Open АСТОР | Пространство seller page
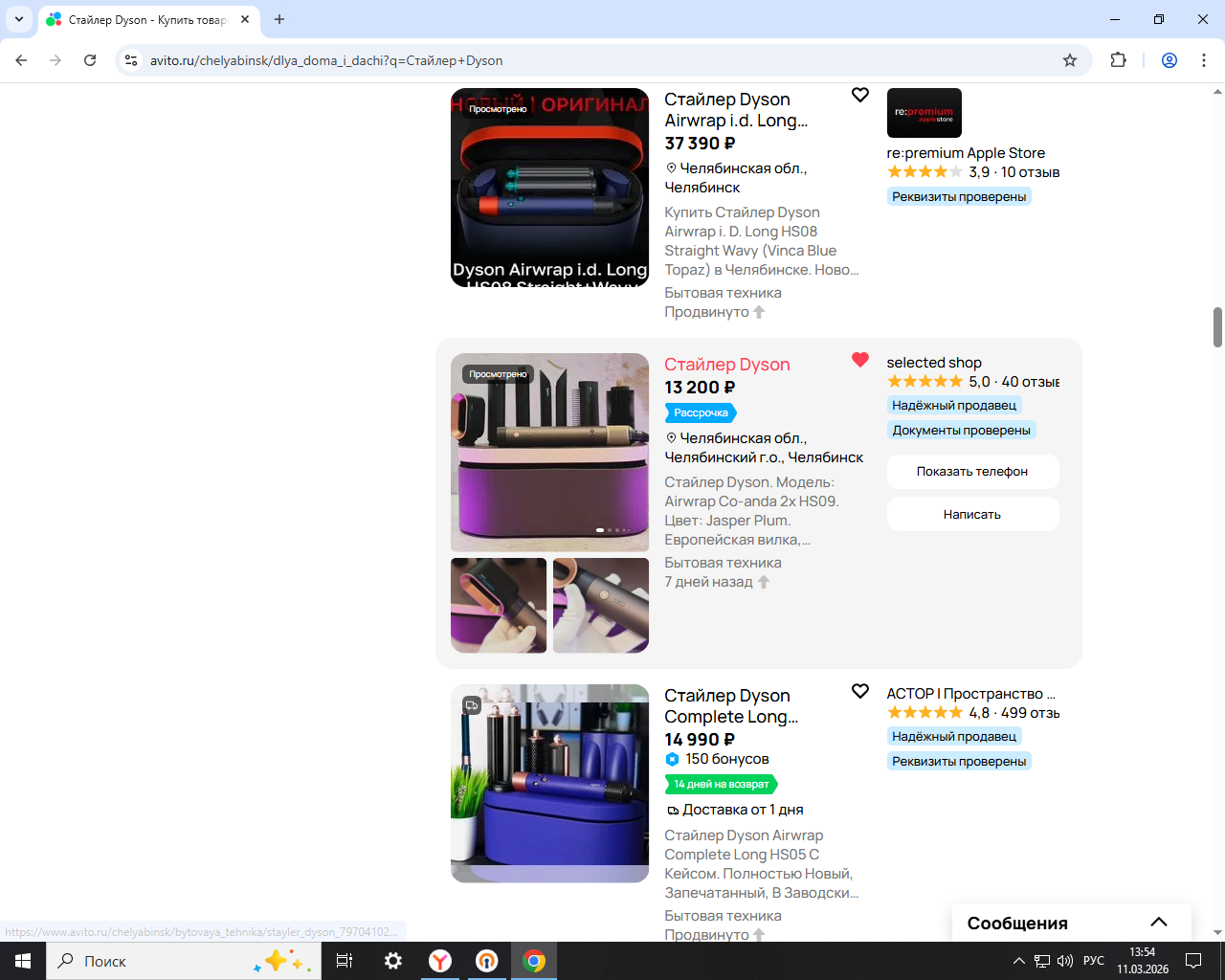The height and width of the screenshot is (980, 1225). coord(971,694)
